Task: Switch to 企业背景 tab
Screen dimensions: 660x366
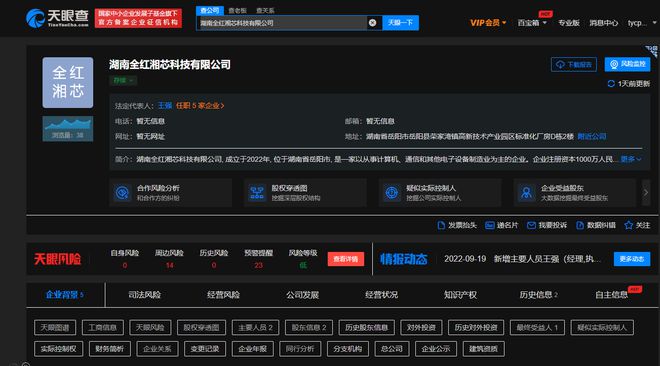Action: coord(64,294)
